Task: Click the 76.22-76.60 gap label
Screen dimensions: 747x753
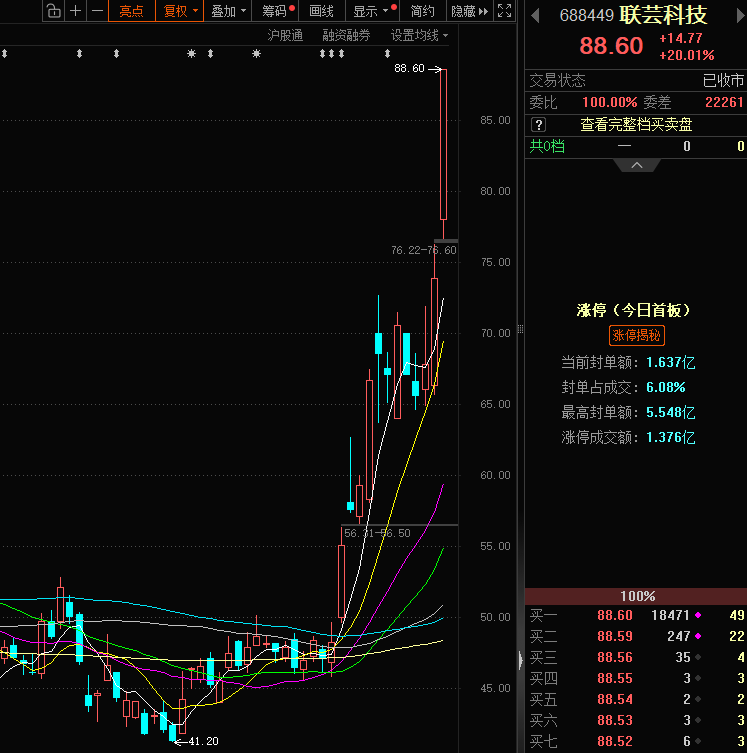Action: [423, 250]
